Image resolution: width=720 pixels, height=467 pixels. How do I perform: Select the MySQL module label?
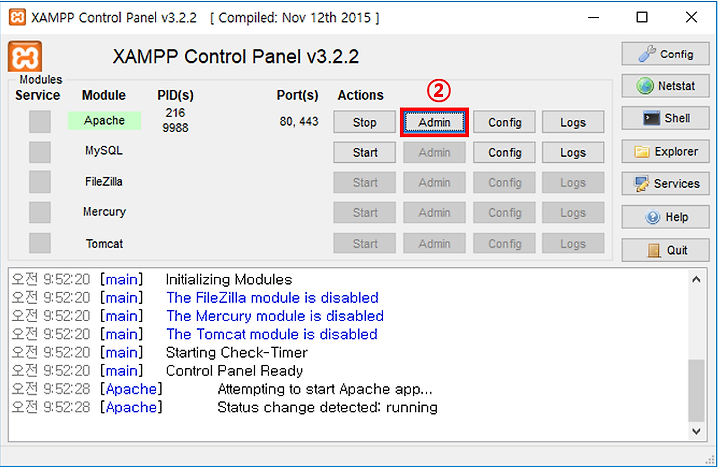[104, 151]
